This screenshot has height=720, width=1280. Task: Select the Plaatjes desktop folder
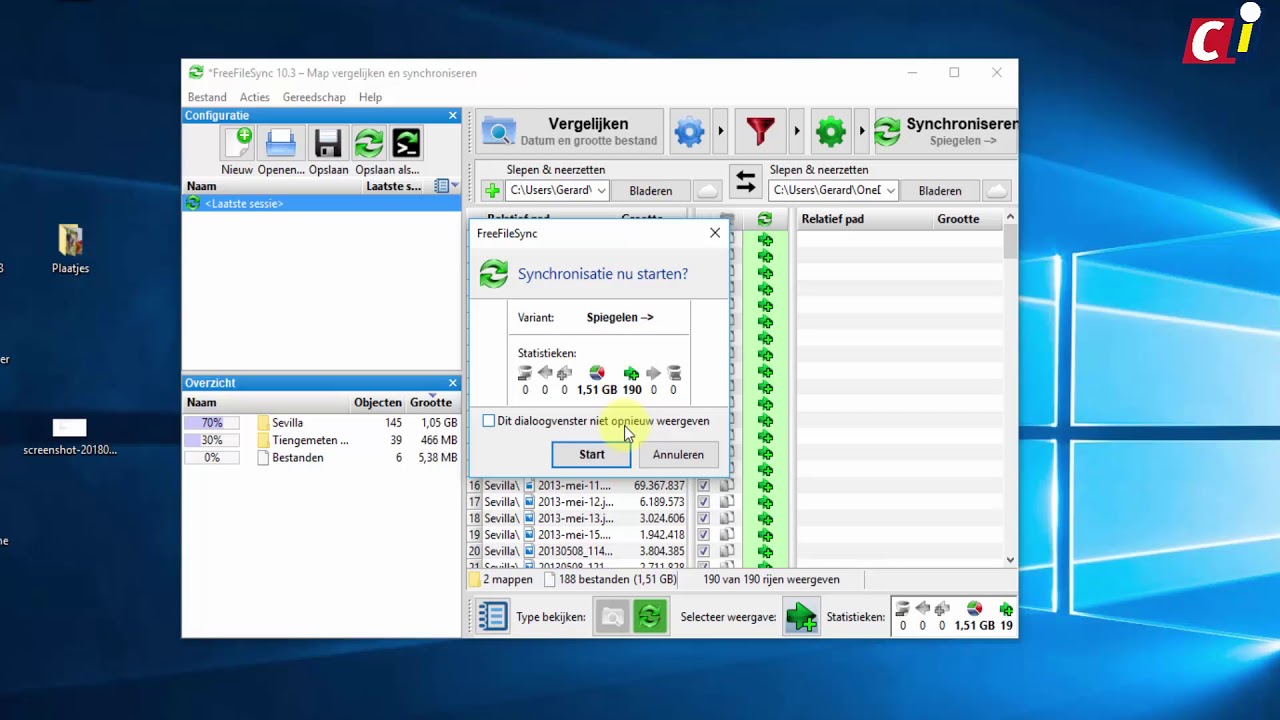[70, 250]
